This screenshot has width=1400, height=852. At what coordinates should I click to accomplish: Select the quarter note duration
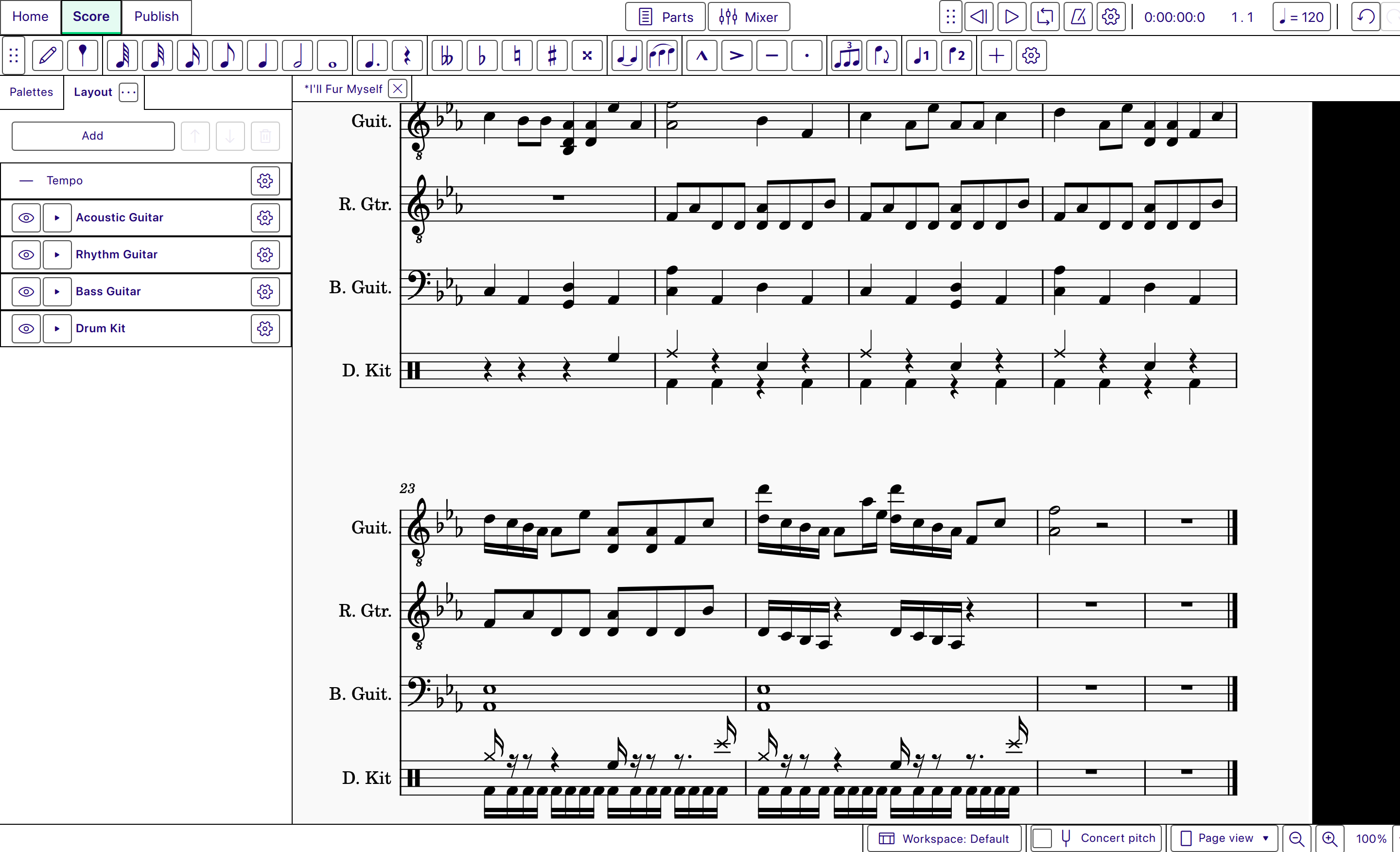tap(262, 55)
